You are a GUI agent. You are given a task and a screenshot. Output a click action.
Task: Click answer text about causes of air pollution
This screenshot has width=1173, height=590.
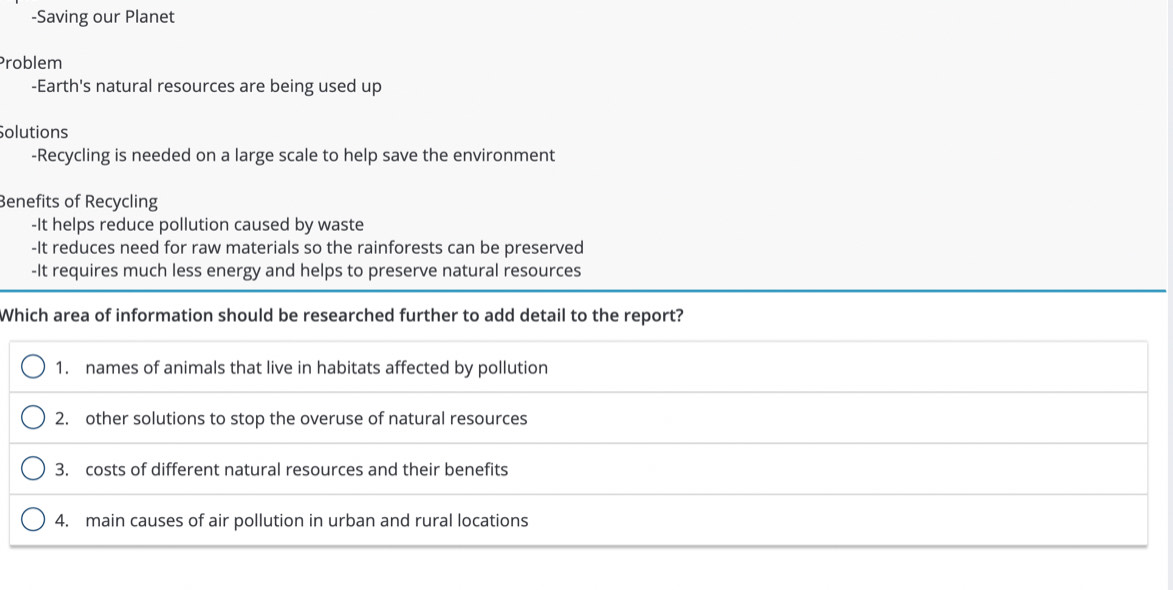[306, 521]
